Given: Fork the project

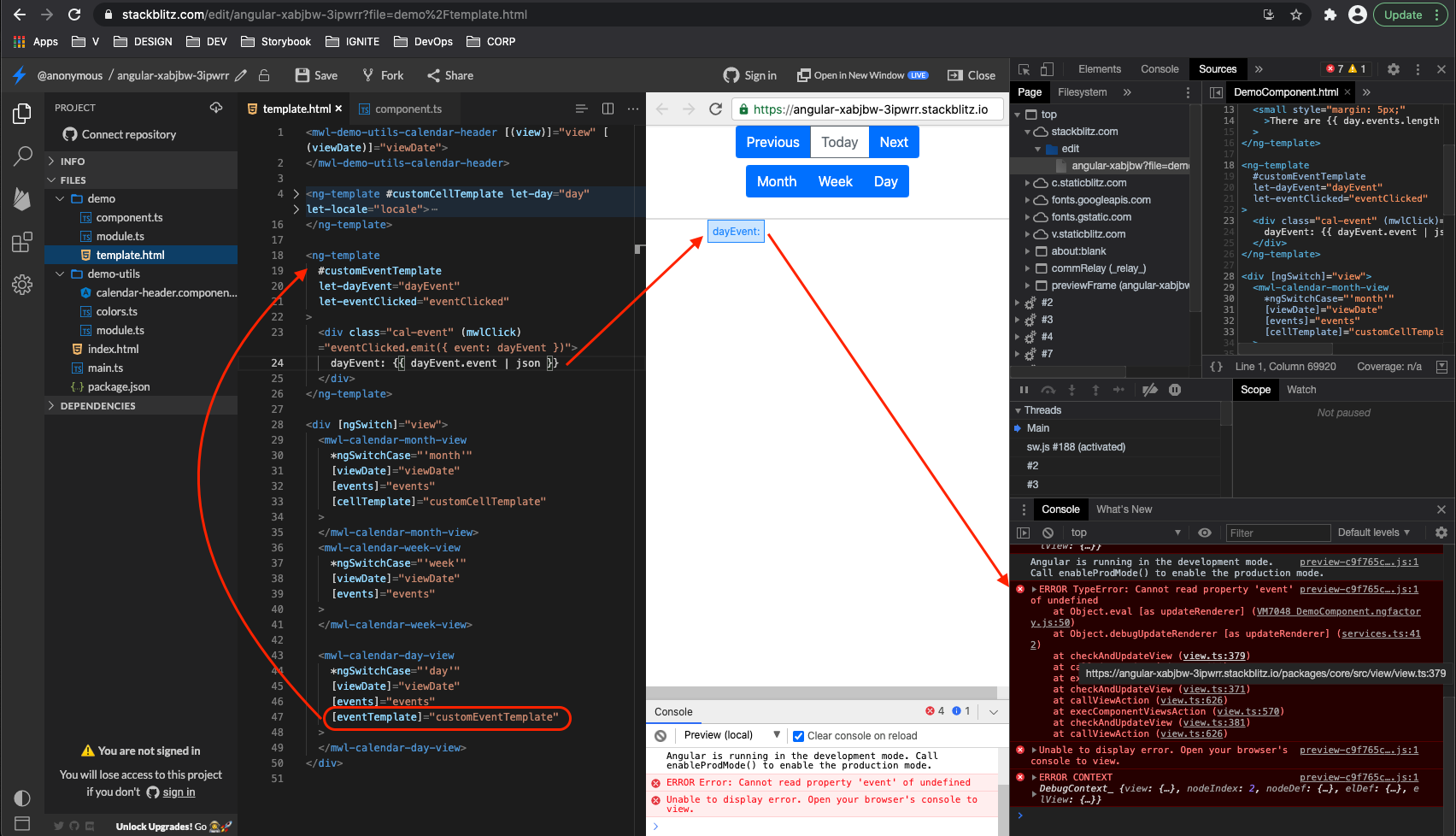Looking at the screenshot, I should click(x=383, y=75).
